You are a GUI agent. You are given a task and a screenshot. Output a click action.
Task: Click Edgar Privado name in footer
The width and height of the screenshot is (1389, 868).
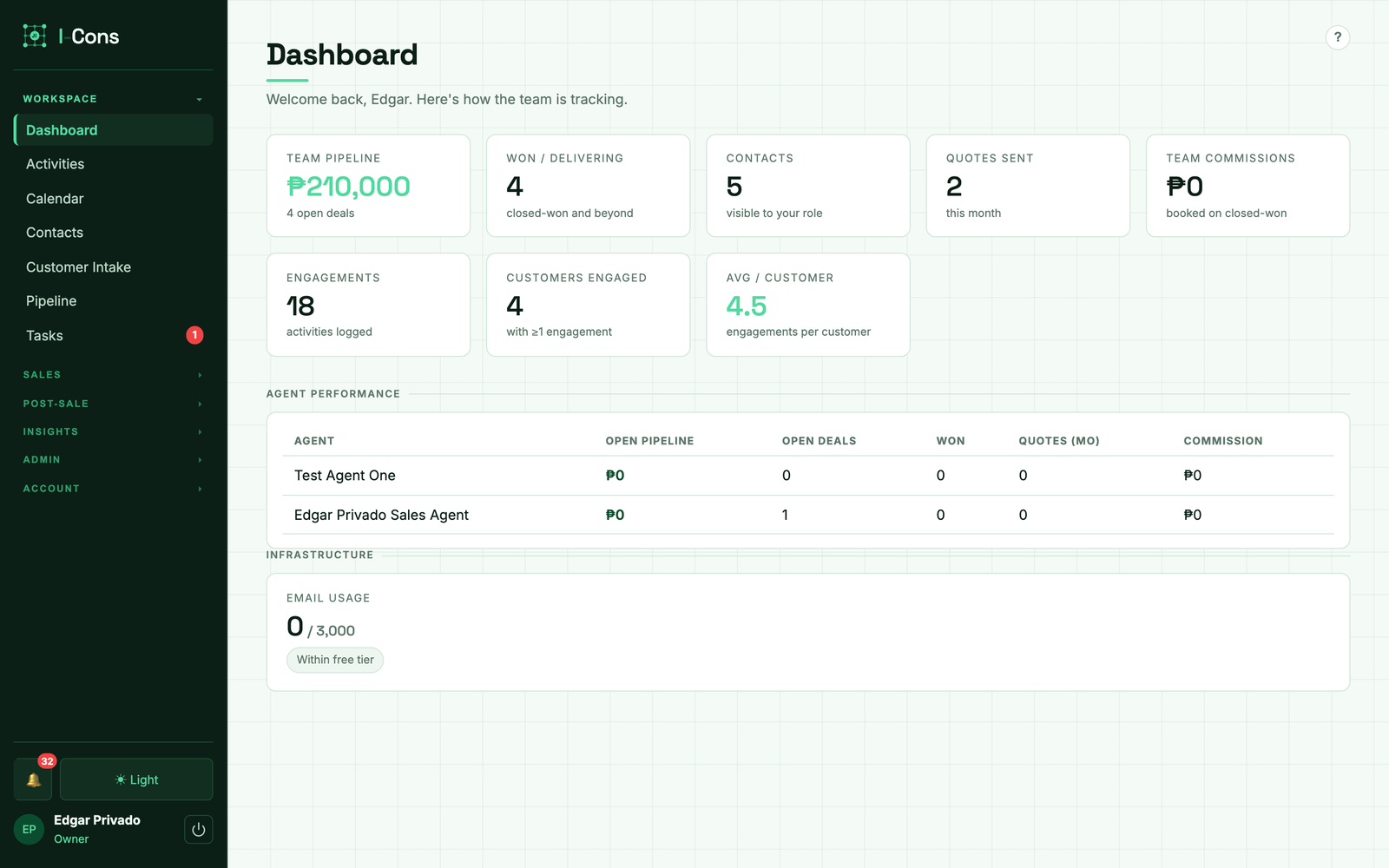pyautogui.click(x=97, y=820)
